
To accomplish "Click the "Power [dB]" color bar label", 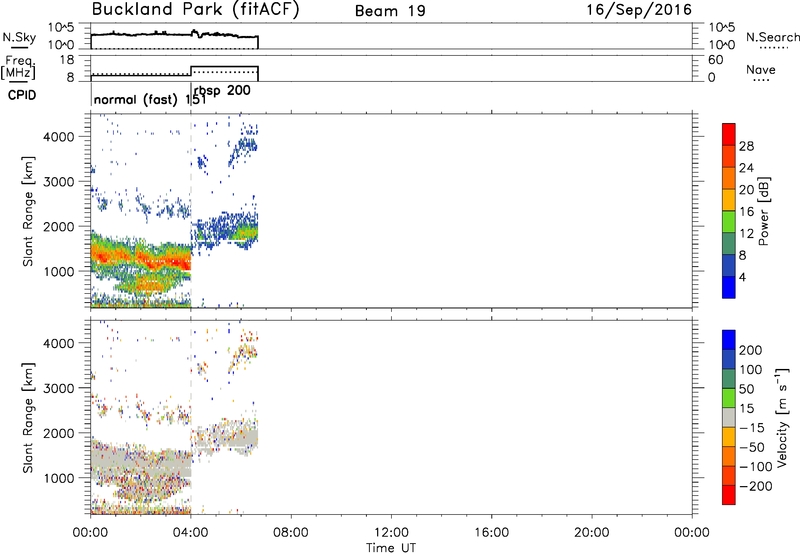I will (764, 211).
